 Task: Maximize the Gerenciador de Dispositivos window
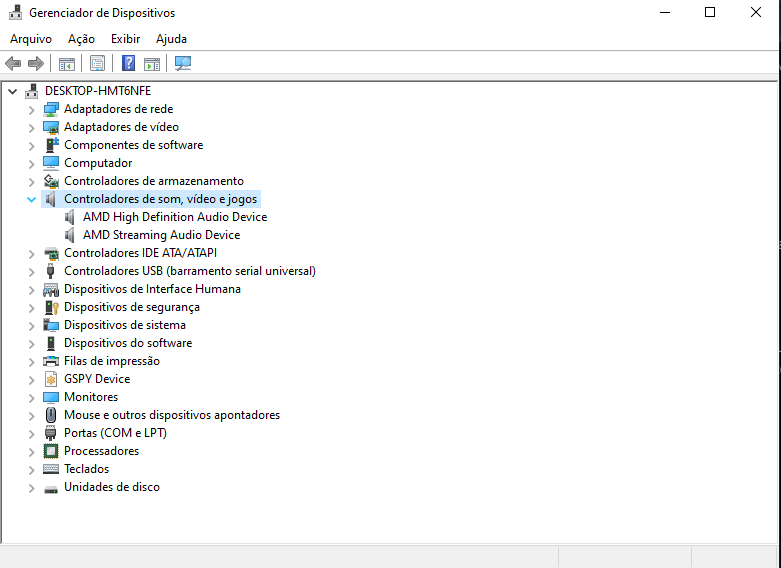(x=710, y=12)
